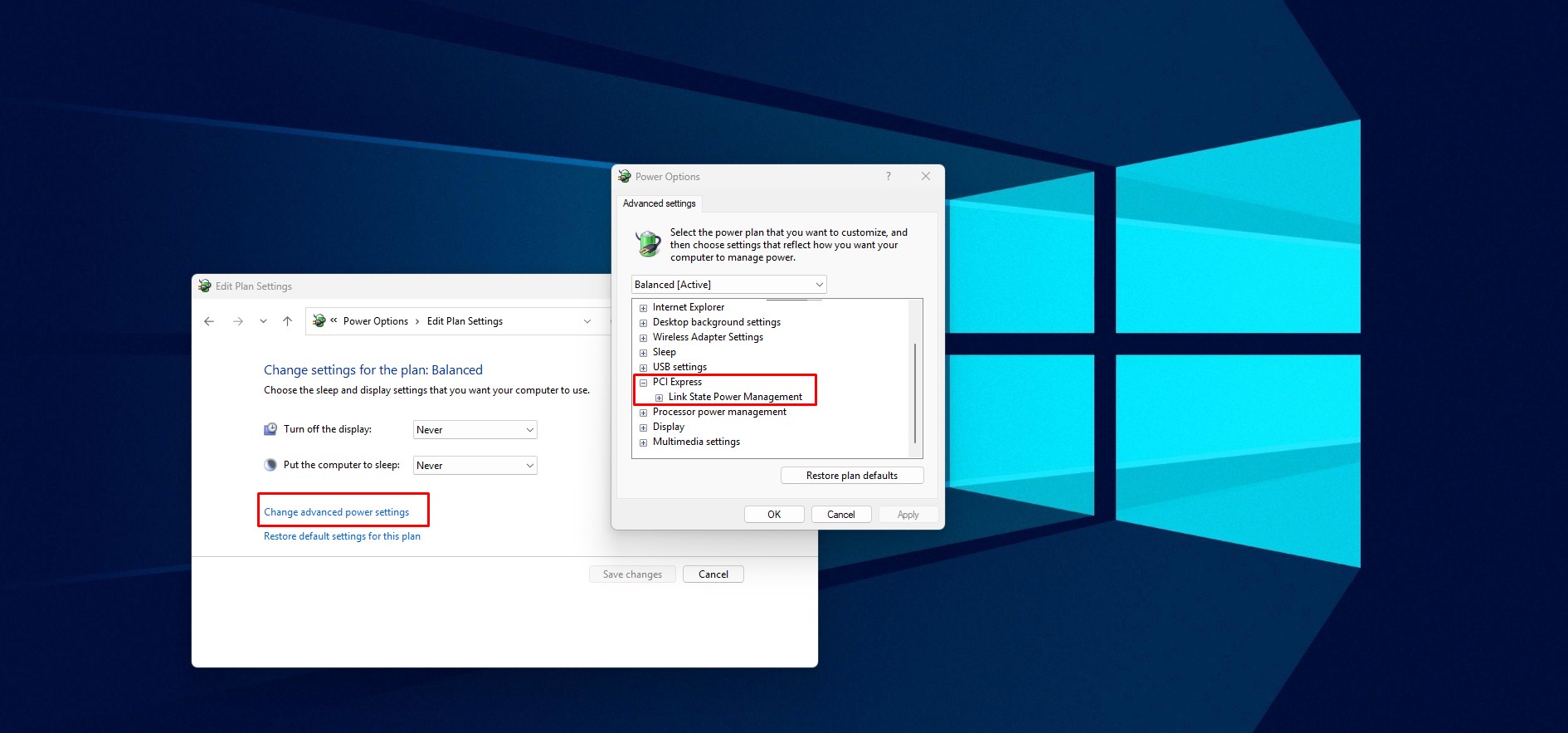The height and width of the screenshot is (733, 1568).
Task: Open the Balanced [Active] plan dropdown
Action: click(x=728, y=285)
